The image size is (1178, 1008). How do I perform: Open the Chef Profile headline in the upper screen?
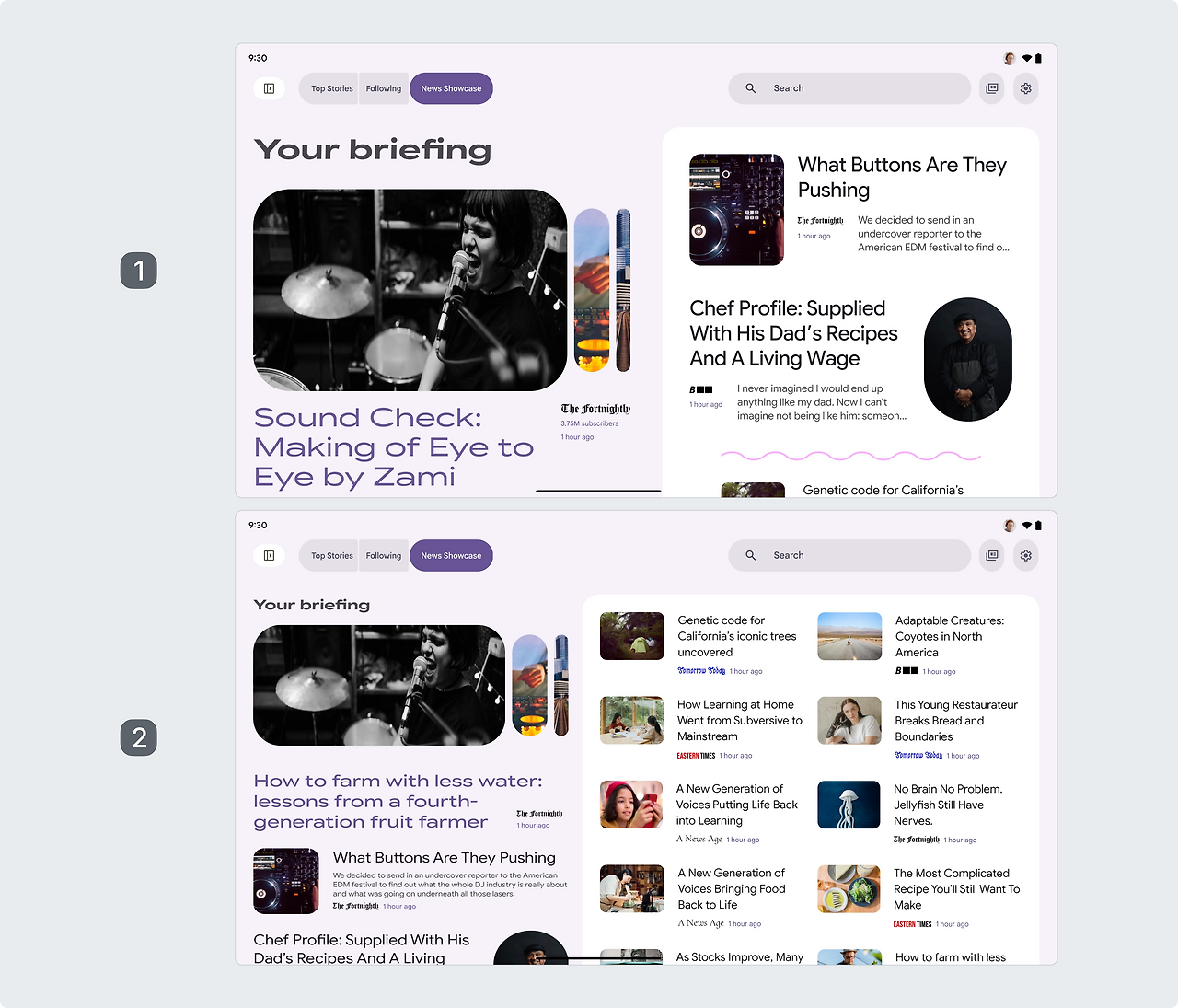[x=793, y=333]
